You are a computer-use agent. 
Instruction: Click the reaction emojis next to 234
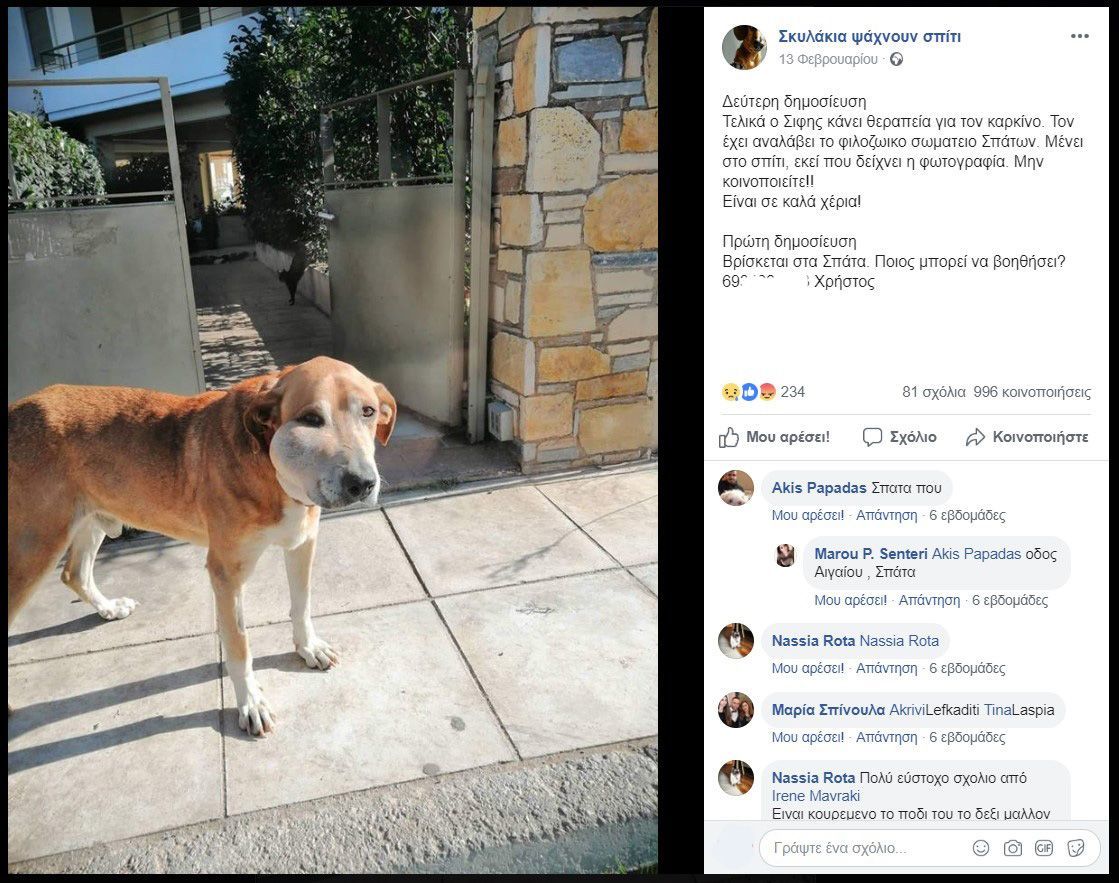tap(749, 392)
